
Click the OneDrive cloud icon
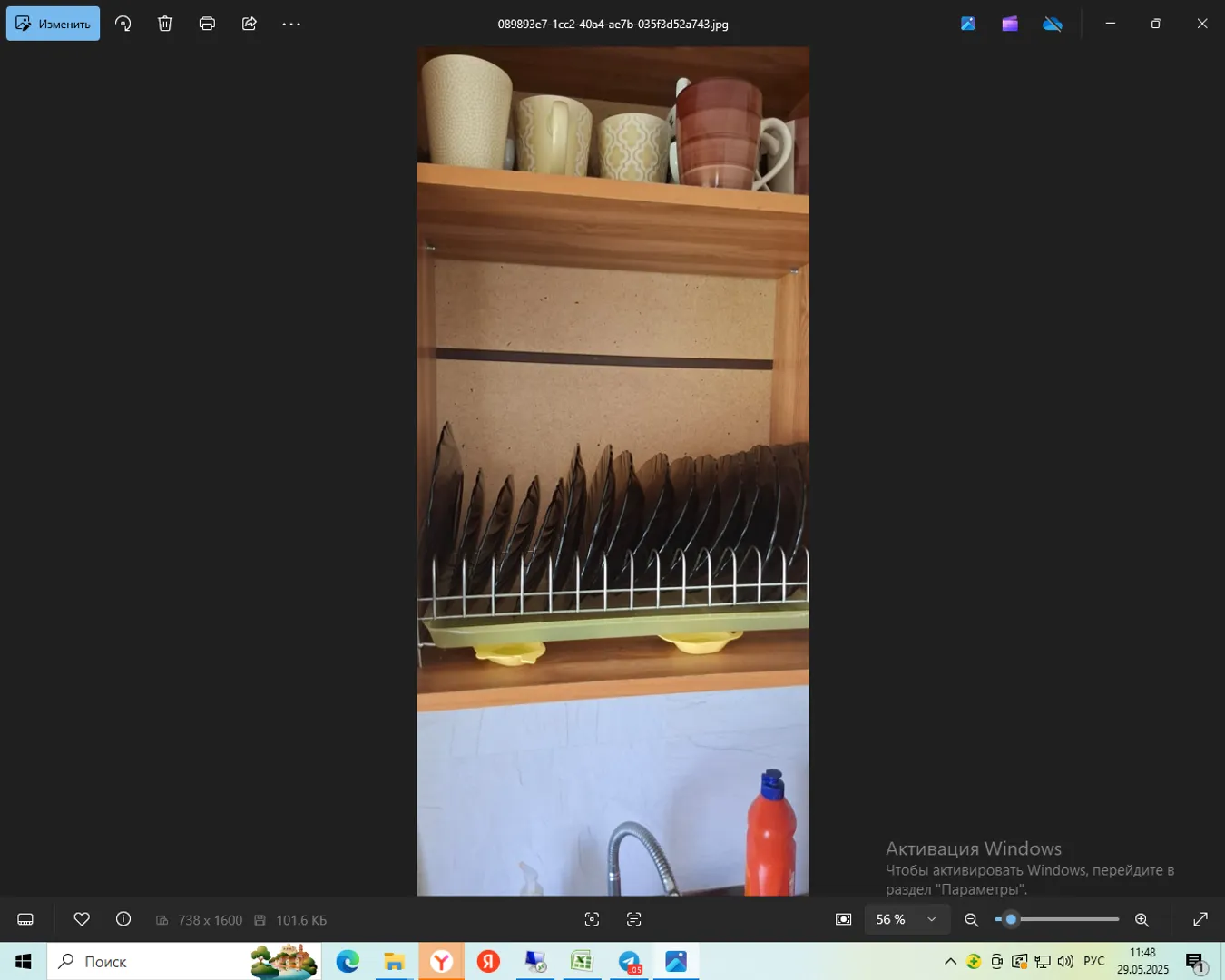coord(1053,24)
